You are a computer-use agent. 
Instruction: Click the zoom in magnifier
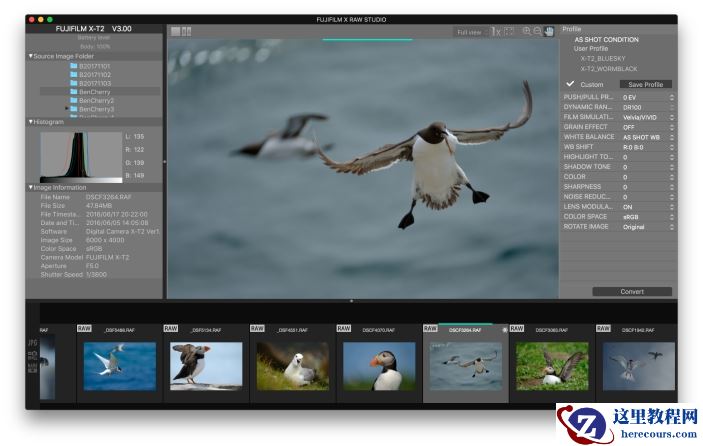tap(526, 31)
